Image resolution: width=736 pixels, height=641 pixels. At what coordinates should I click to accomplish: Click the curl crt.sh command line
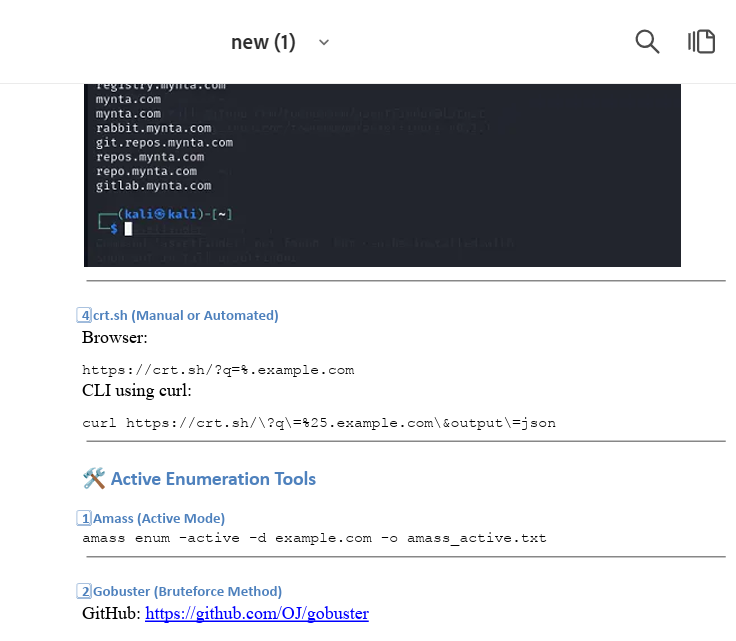tap(318, 423)
